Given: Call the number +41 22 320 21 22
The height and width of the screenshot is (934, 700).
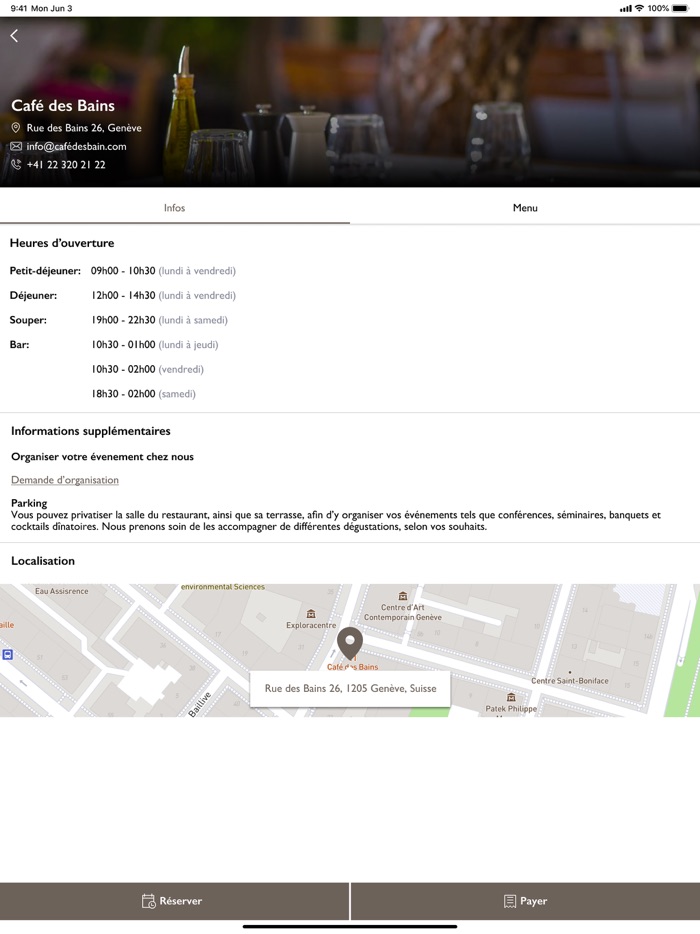Looking at the screenshot, I should point(66,165).
